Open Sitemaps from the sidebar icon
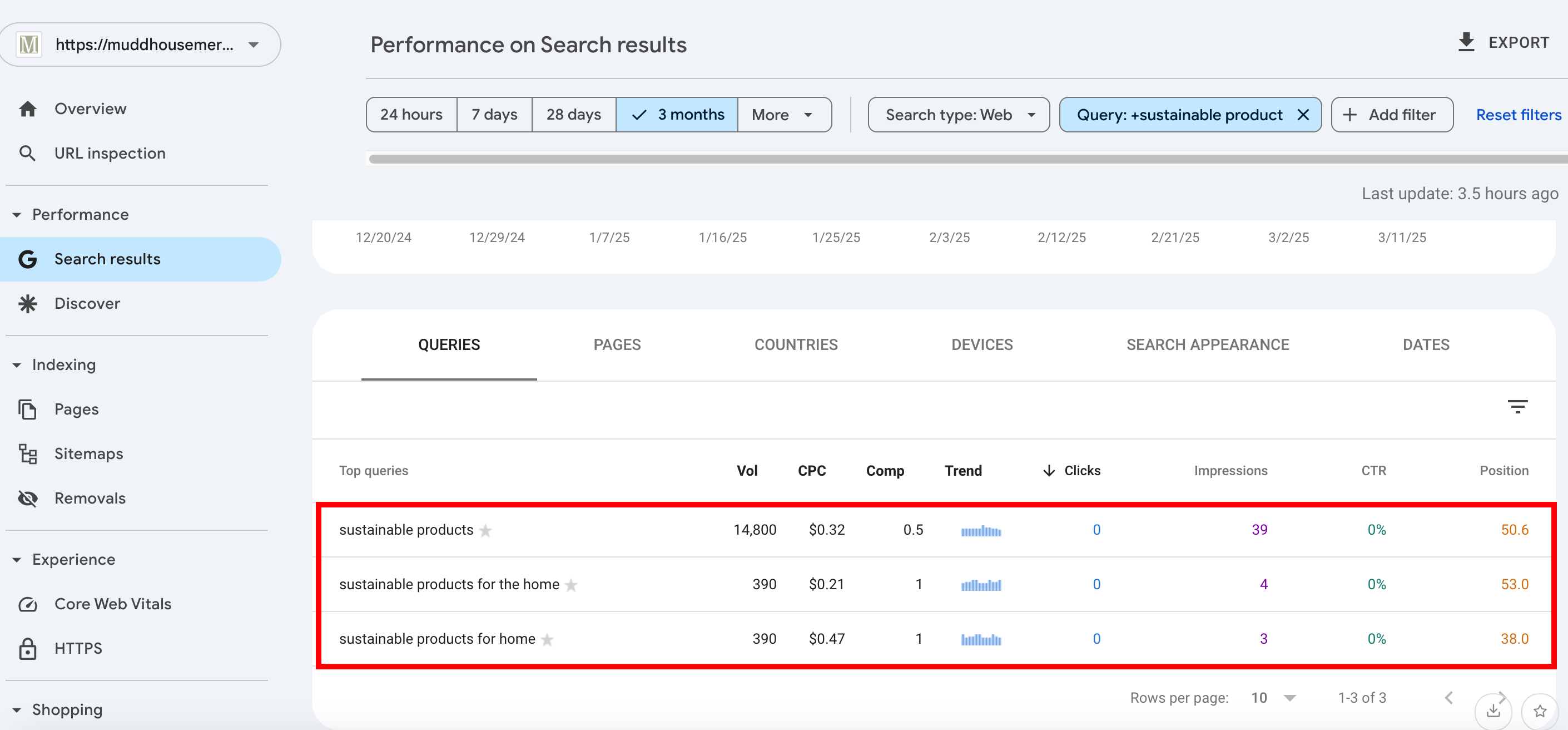1568x730 pixels. [27, 454]
